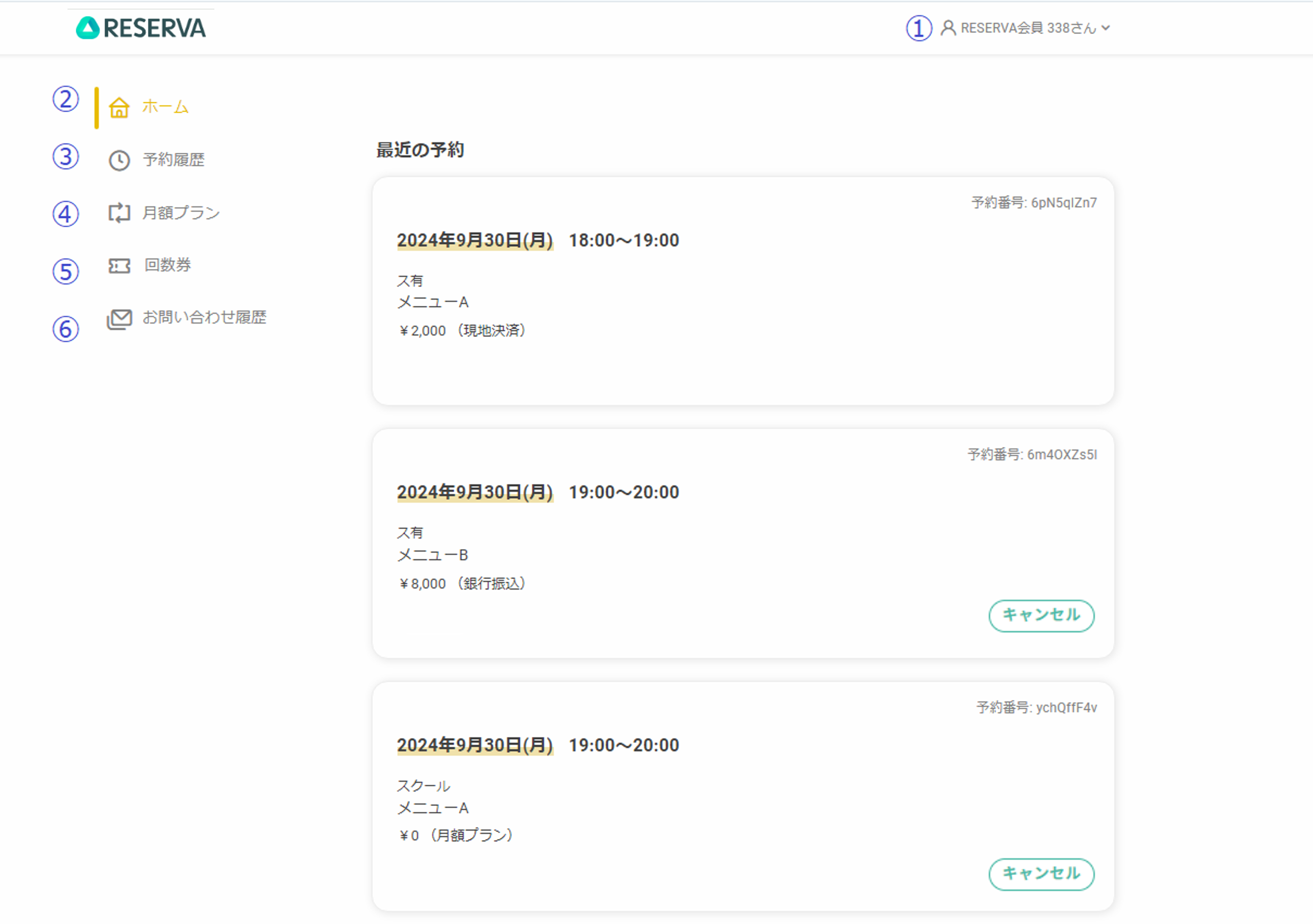Click the user profile icon in header

(948, 28)
